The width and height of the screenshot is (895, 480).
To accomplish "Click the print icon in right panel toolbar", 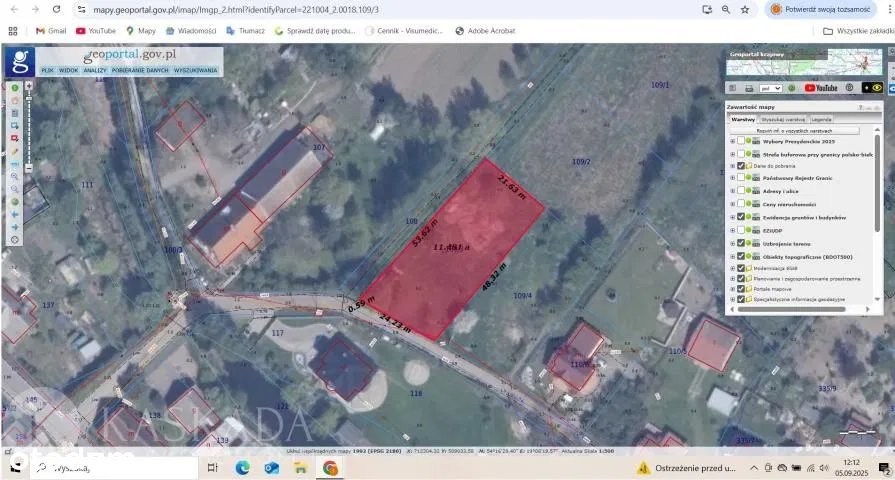I will 748,88.
